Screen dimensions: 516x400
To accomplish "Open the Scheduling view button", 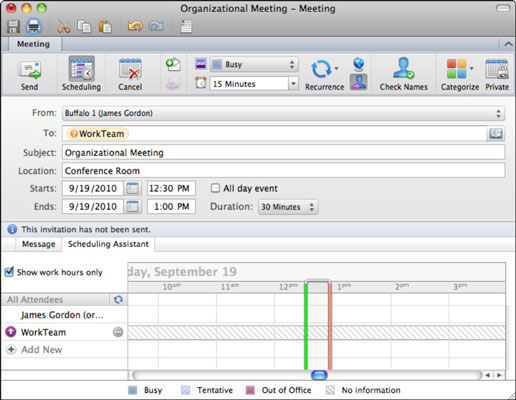I will 81,69.
